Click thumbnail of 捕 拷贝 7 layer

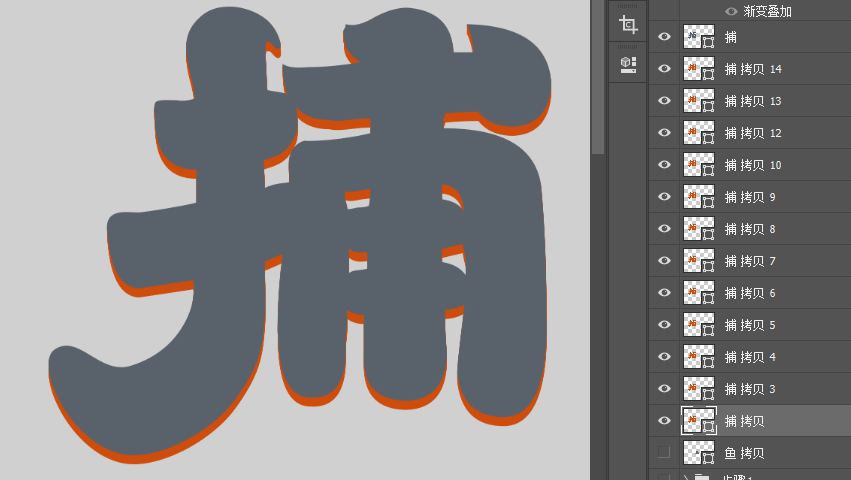coord(699,261)
